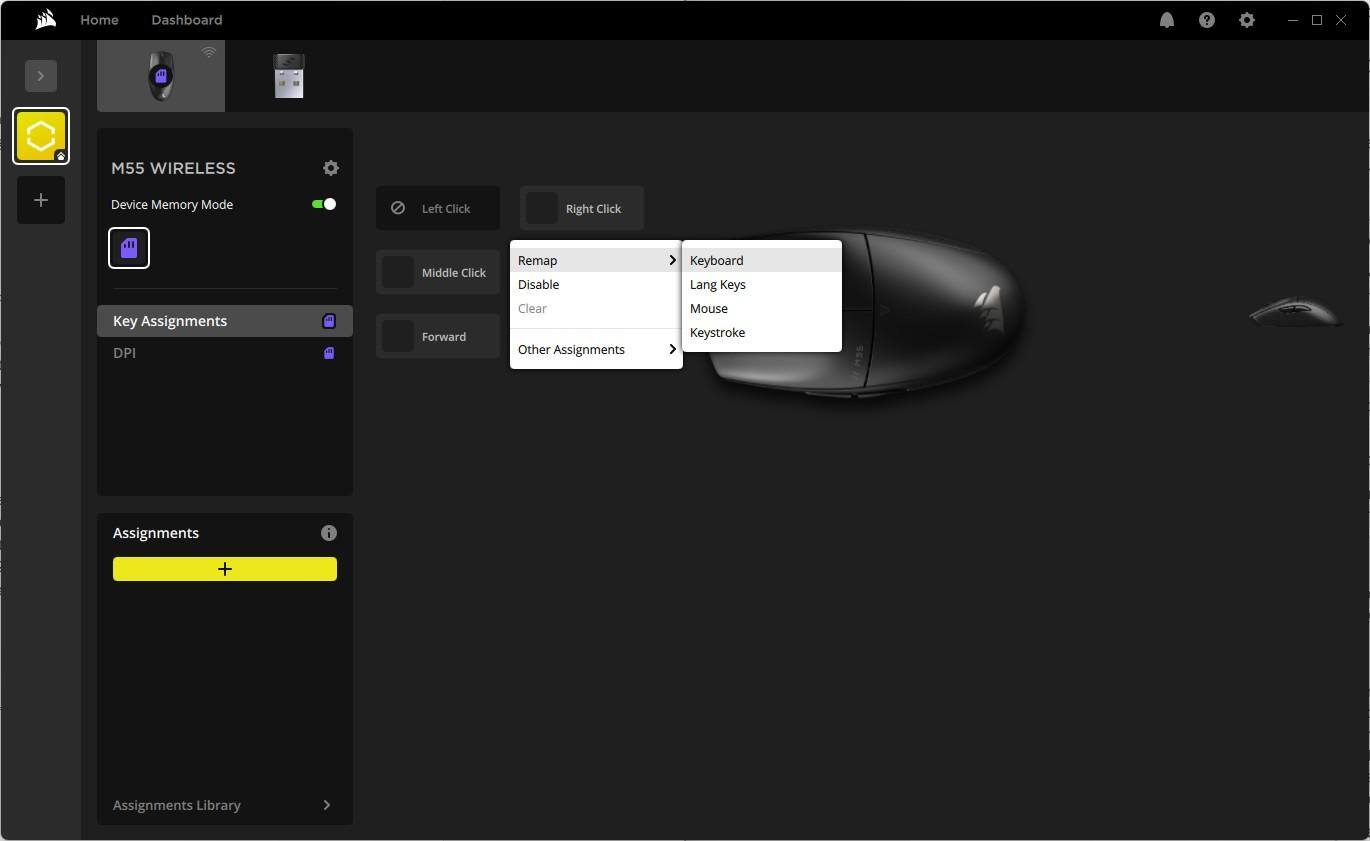Open the global settings gear icon
The width and height of the screenshot is (1370, 841).
coord(1246,20)
